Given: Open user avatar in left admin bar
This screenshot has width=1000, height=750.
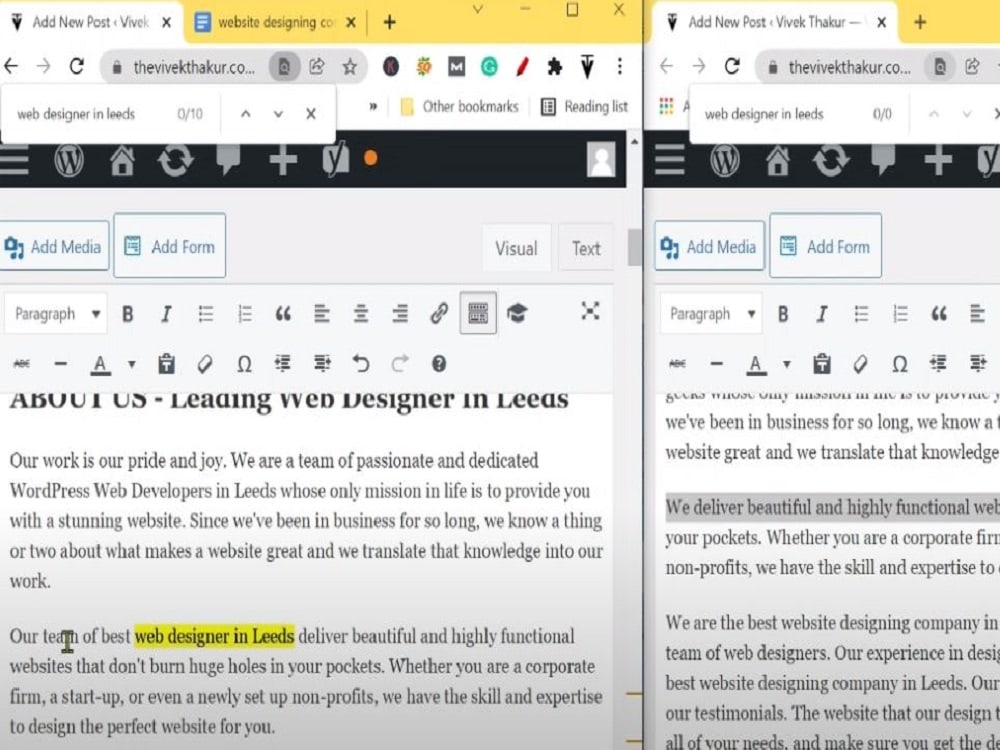Looking at the screenshot, I should 601,159.
